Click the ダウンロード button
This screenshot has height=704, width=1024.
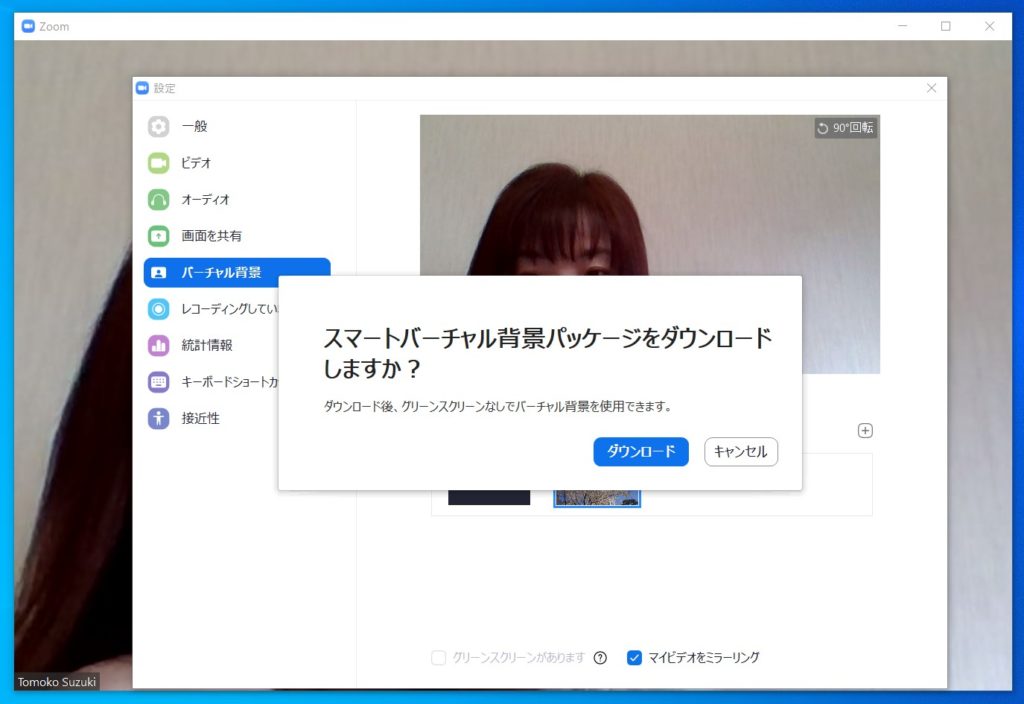click(x=641, y=452)
